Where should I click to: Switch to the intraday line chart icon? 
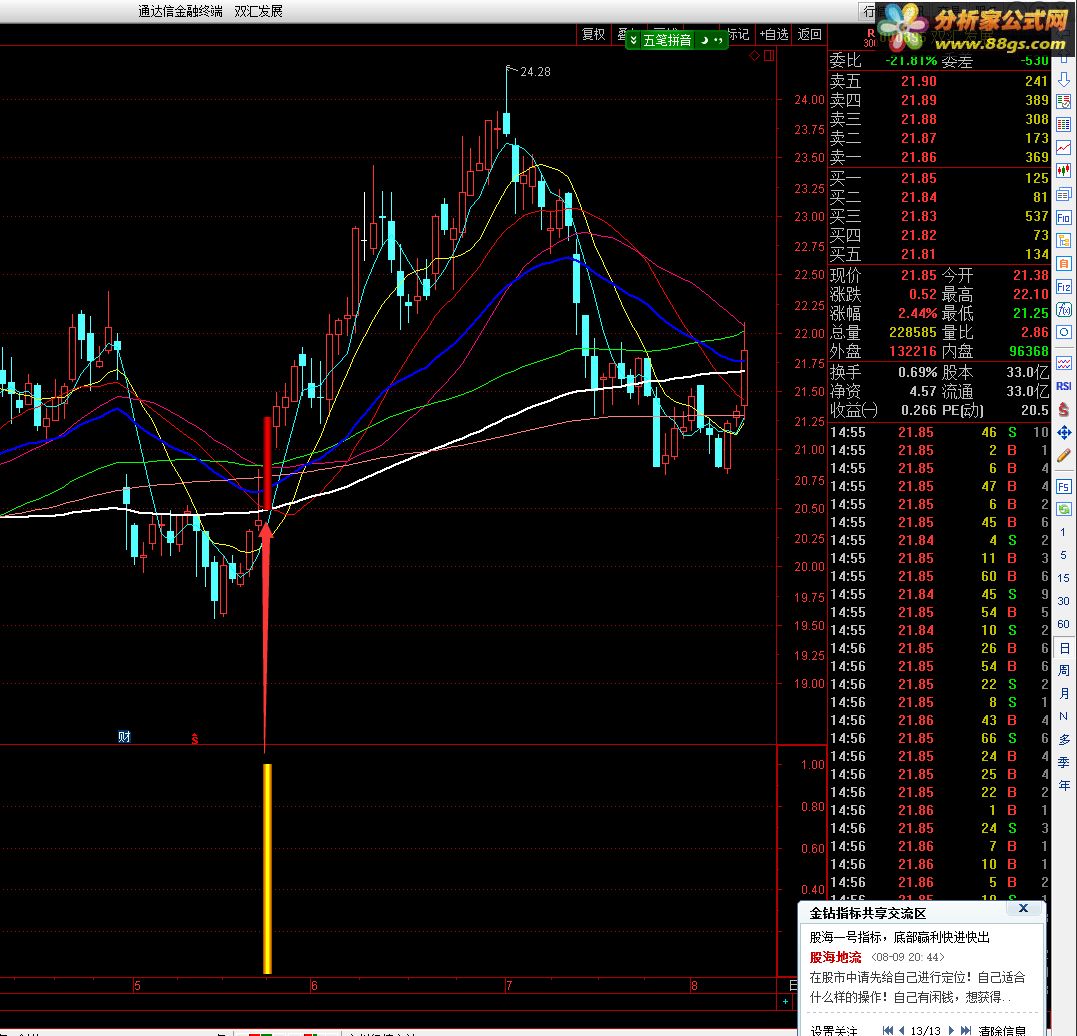(x=1063, y=148)
